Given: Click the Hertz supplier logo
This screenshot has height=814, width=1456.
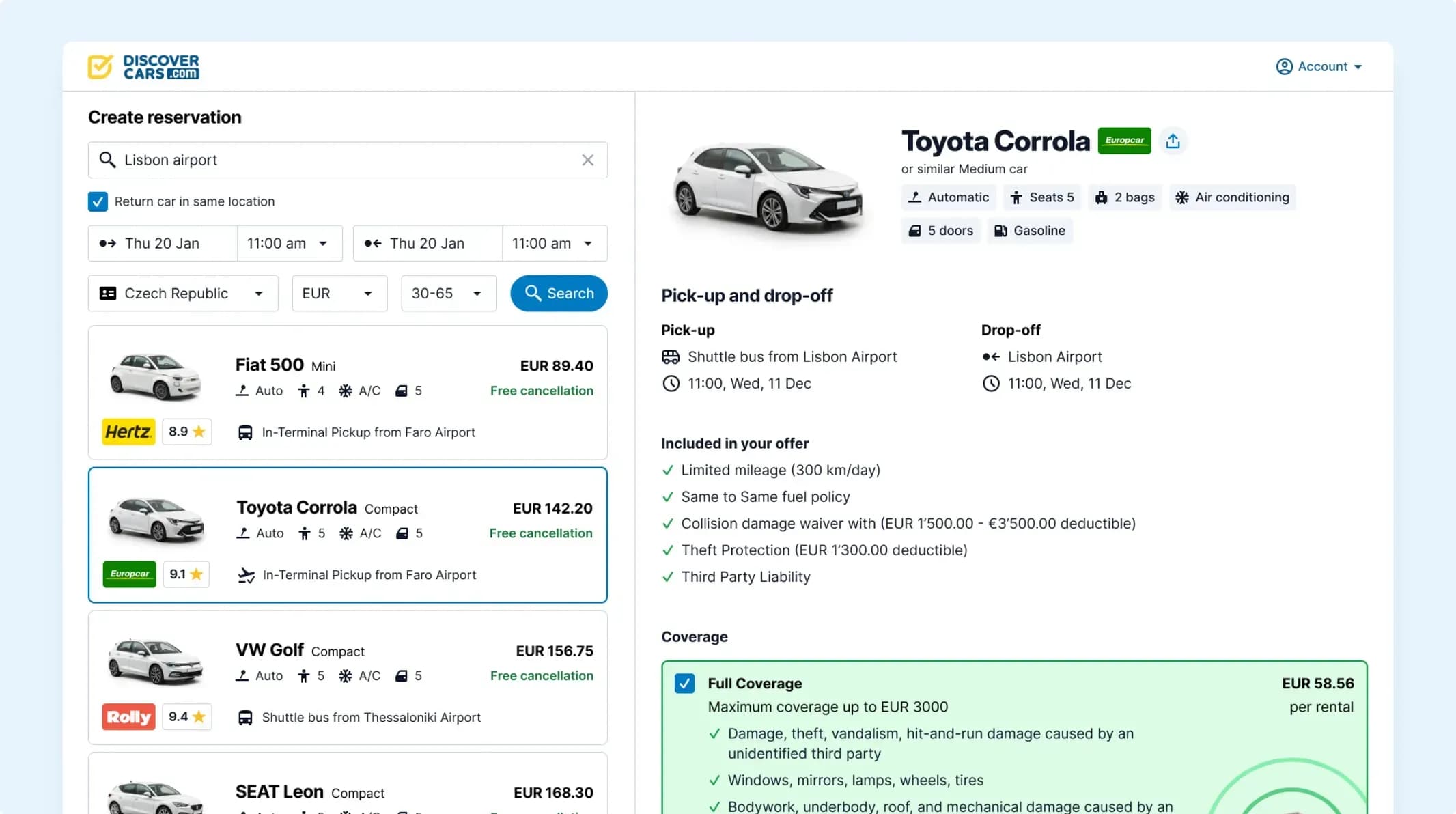Looking at the screenshot, I should click(x=128, y=432).
